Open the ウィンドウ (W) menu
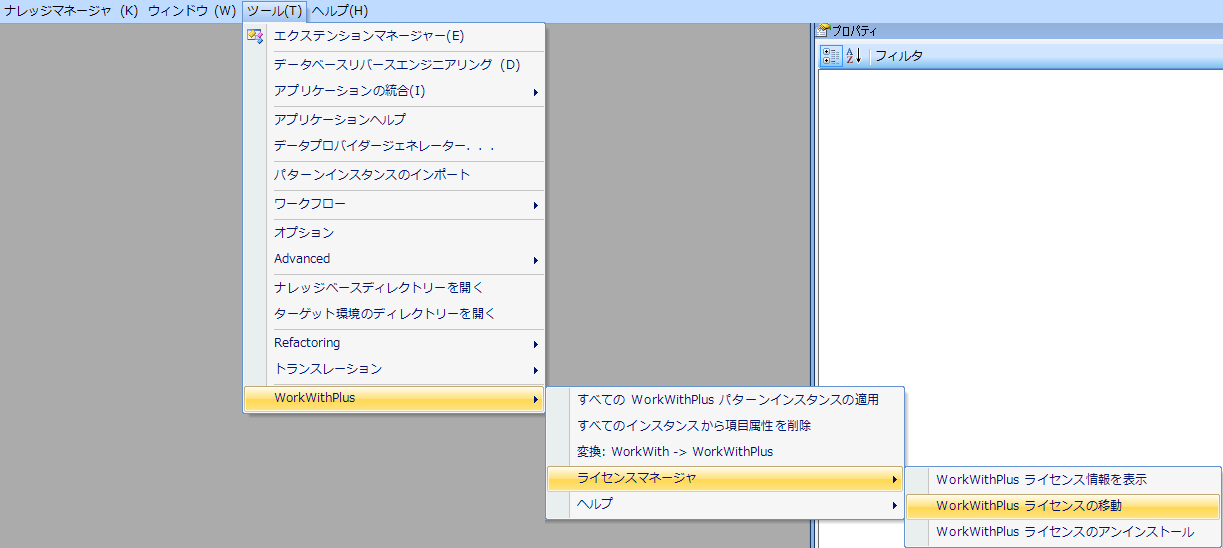Screen dimensions: 1223x548 (x=191, y=11)
